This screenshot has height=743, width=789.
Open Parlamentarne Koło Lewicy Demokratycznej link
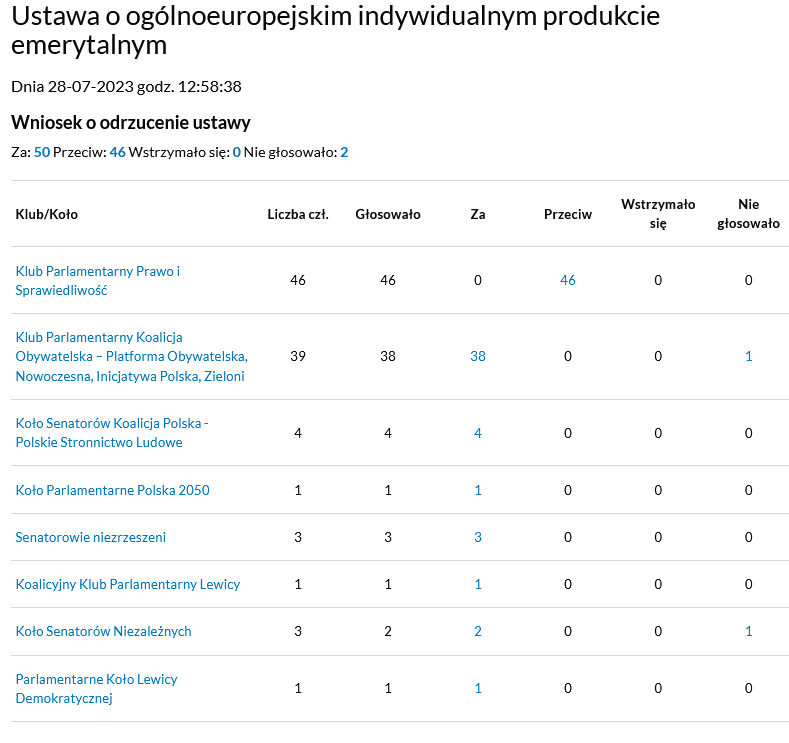click(x=97, y=689)
